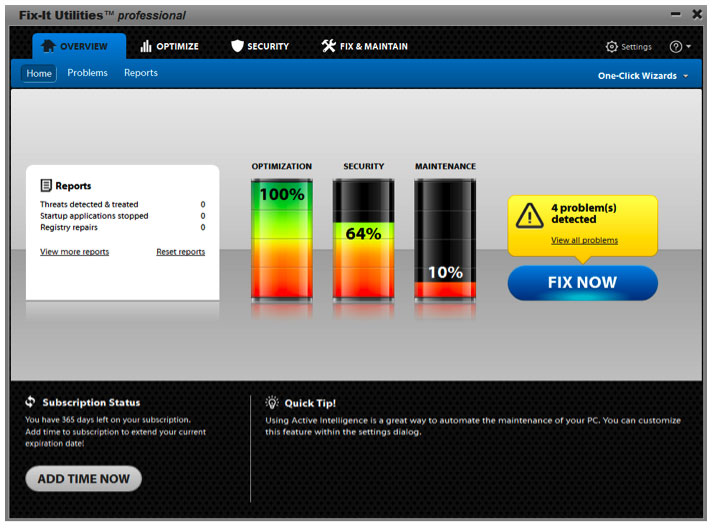The height and width of the screenshot is (529, 716).
Task: Click the warning triangle icon
Action: click(530, 215)
